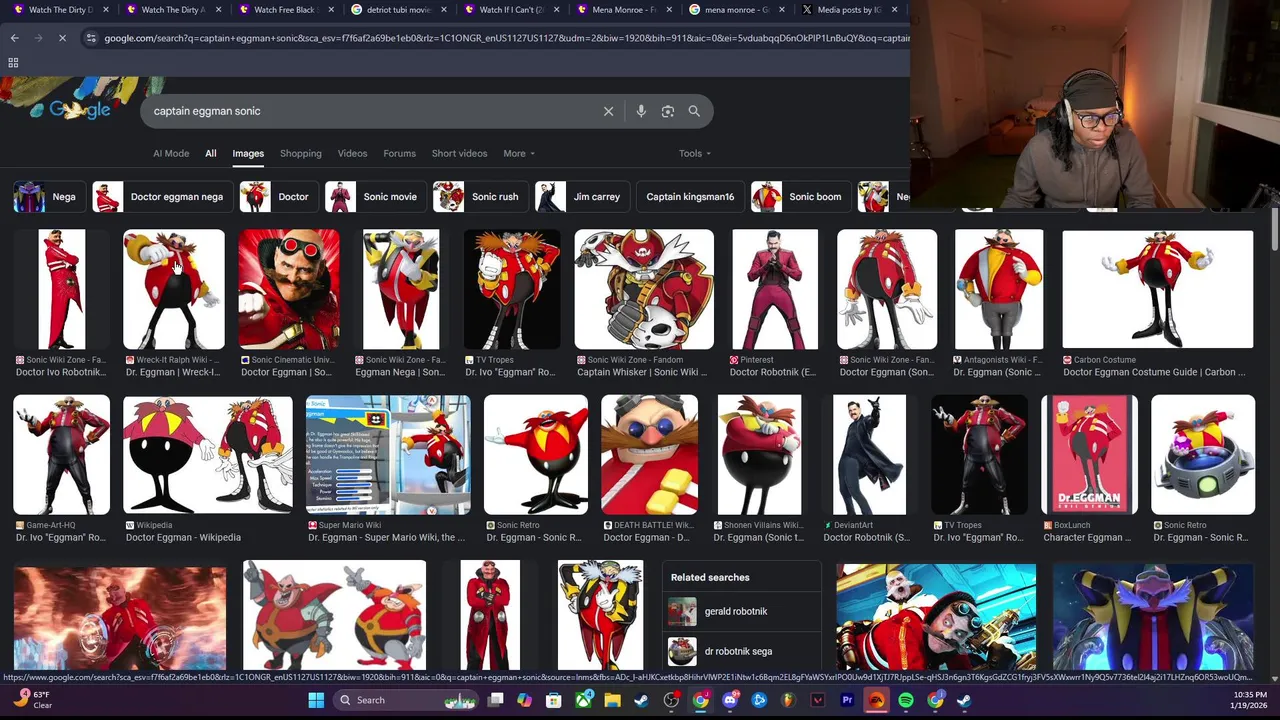Go to the Google logo homepage
Screen dimensions: 1280x720
[x=80, y=110]
